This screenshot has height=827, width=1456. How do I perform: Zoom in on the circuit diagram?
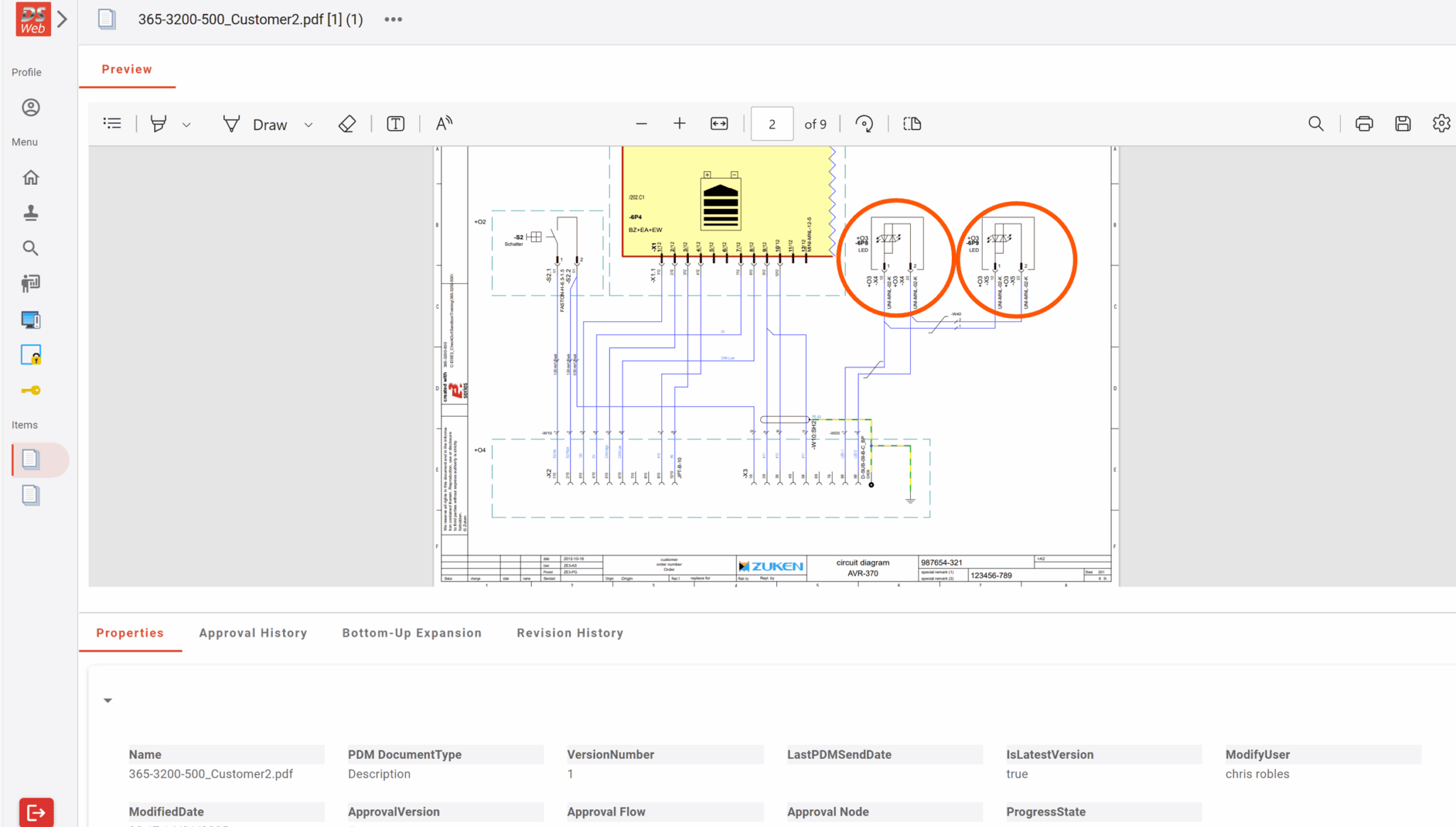pyautogui.click(x=680, y=122)
